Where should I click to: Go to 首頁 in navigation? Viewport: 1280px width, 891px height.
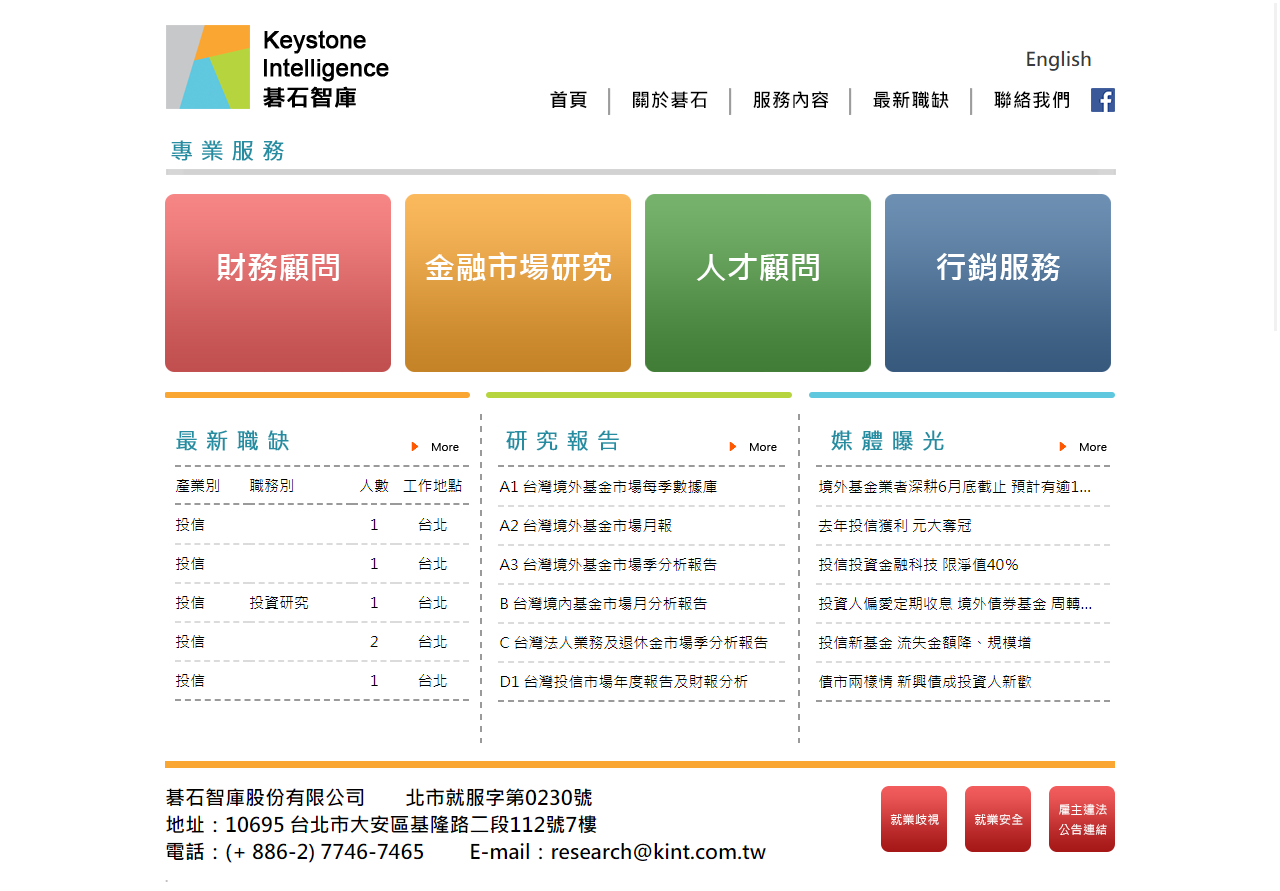coord(568,100)
